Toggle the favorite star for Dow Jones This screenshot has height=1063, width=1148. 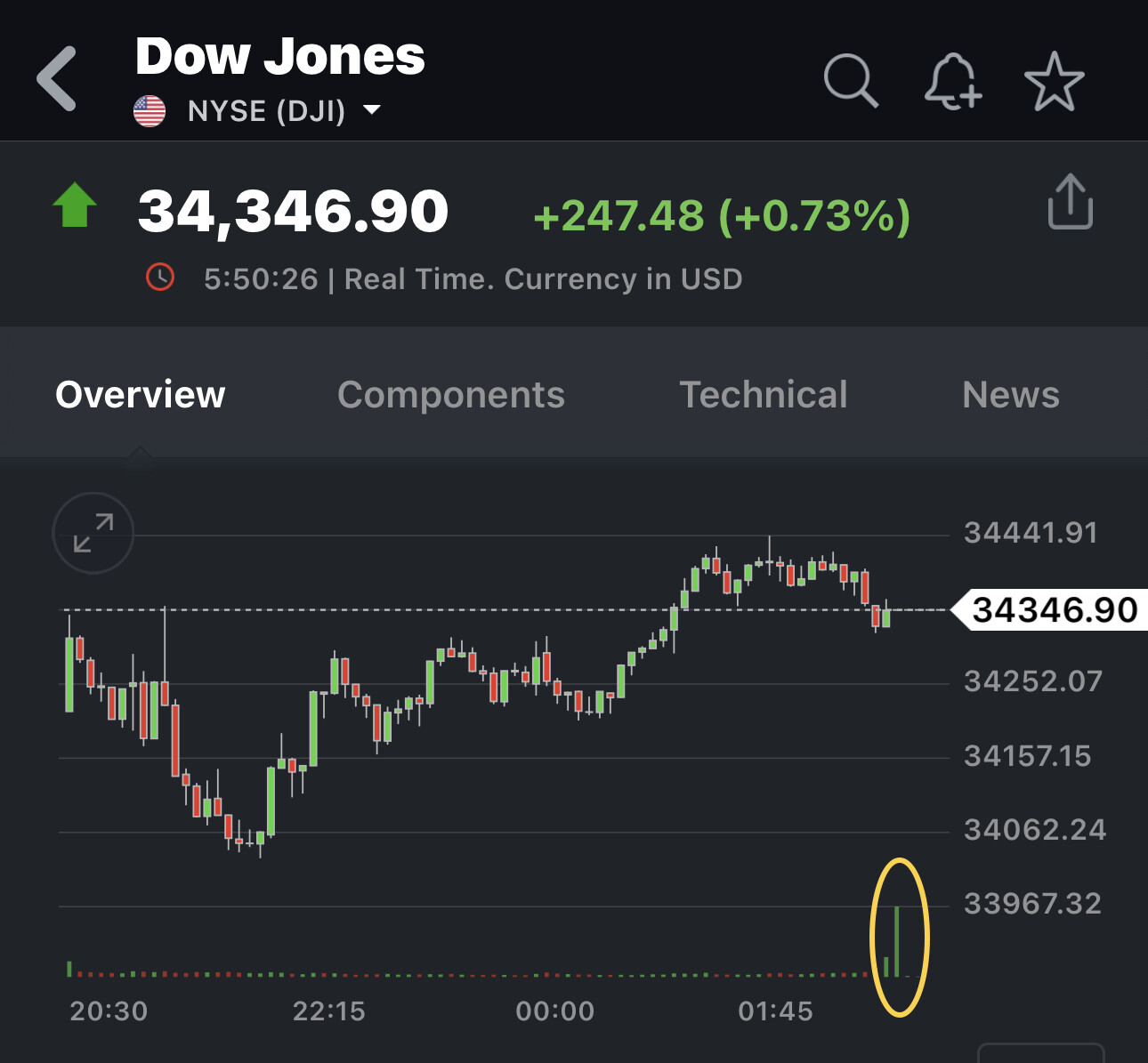click(1055, 81)
